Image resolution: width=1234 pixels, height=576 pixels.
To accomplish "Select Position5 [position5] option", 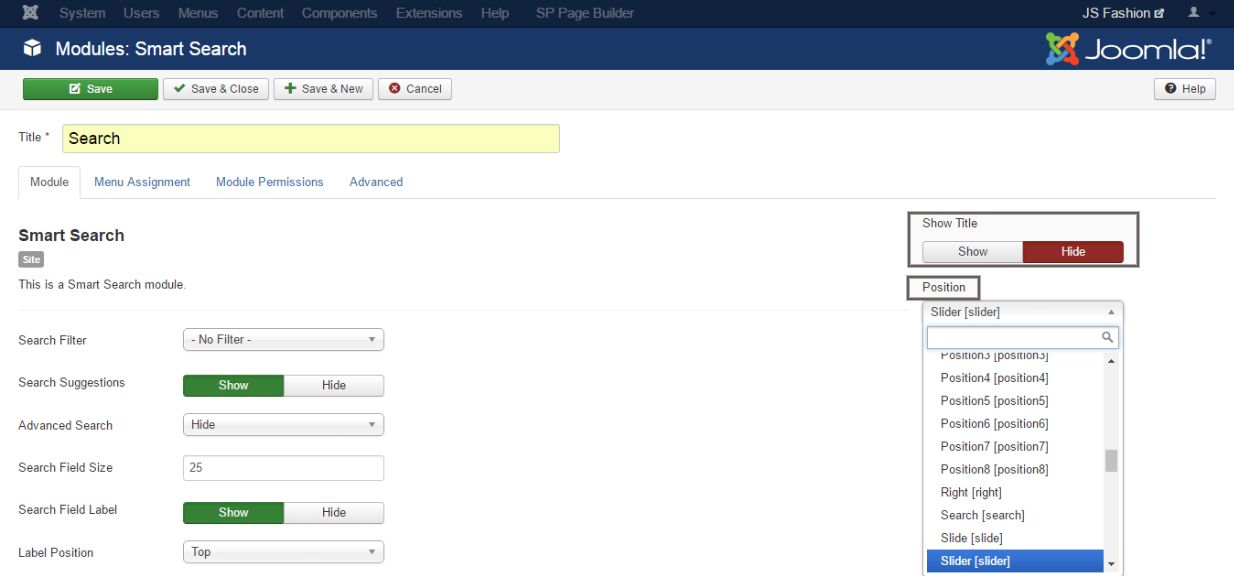I will pyautogui.click(x=1014, y=401).
